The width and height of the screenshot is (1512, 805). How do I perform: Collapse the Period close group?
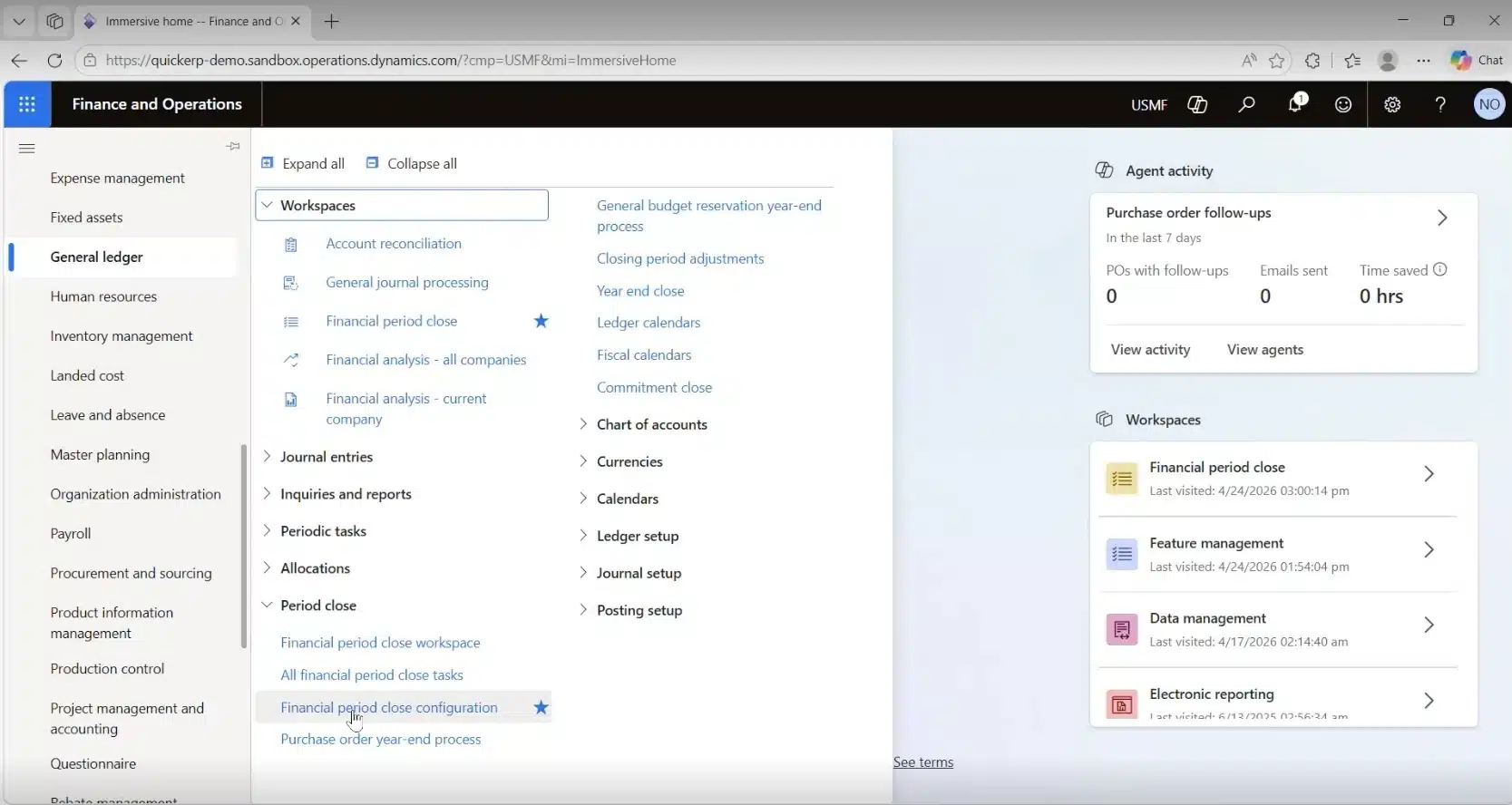point(267,605)
